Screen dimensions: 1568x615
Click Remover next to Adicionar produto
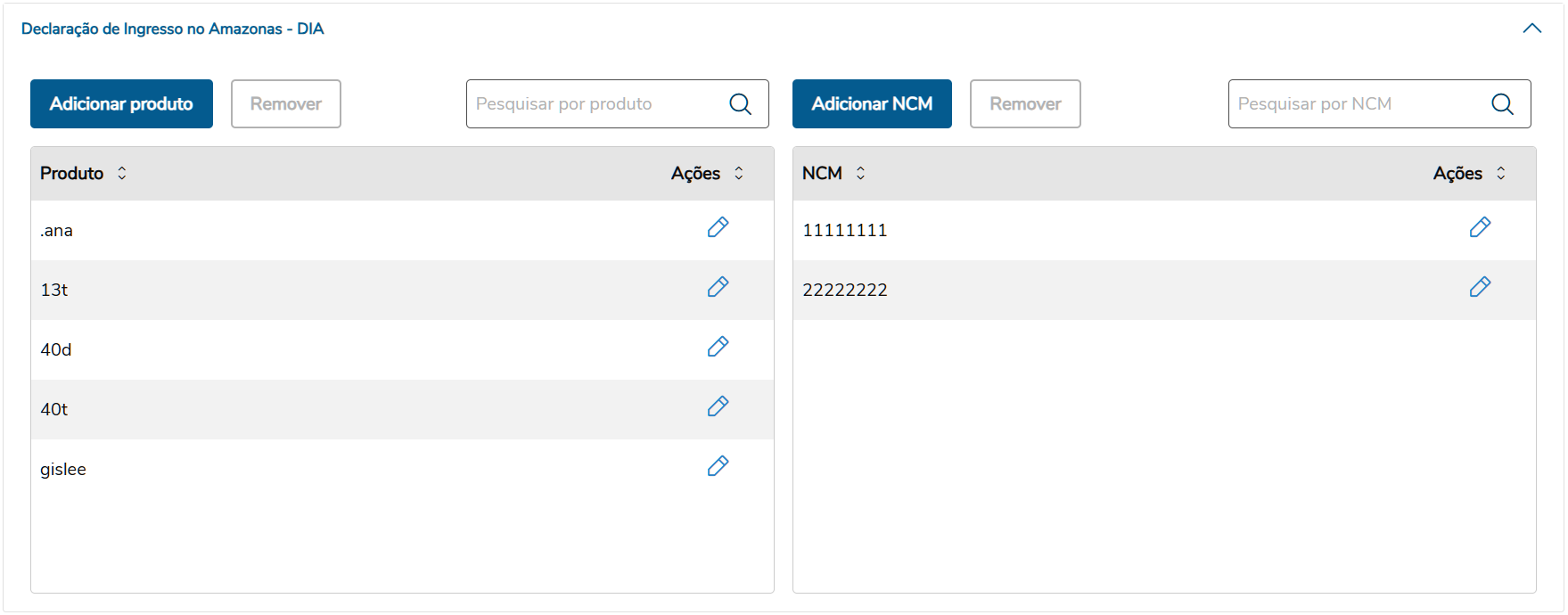(285, 104)
